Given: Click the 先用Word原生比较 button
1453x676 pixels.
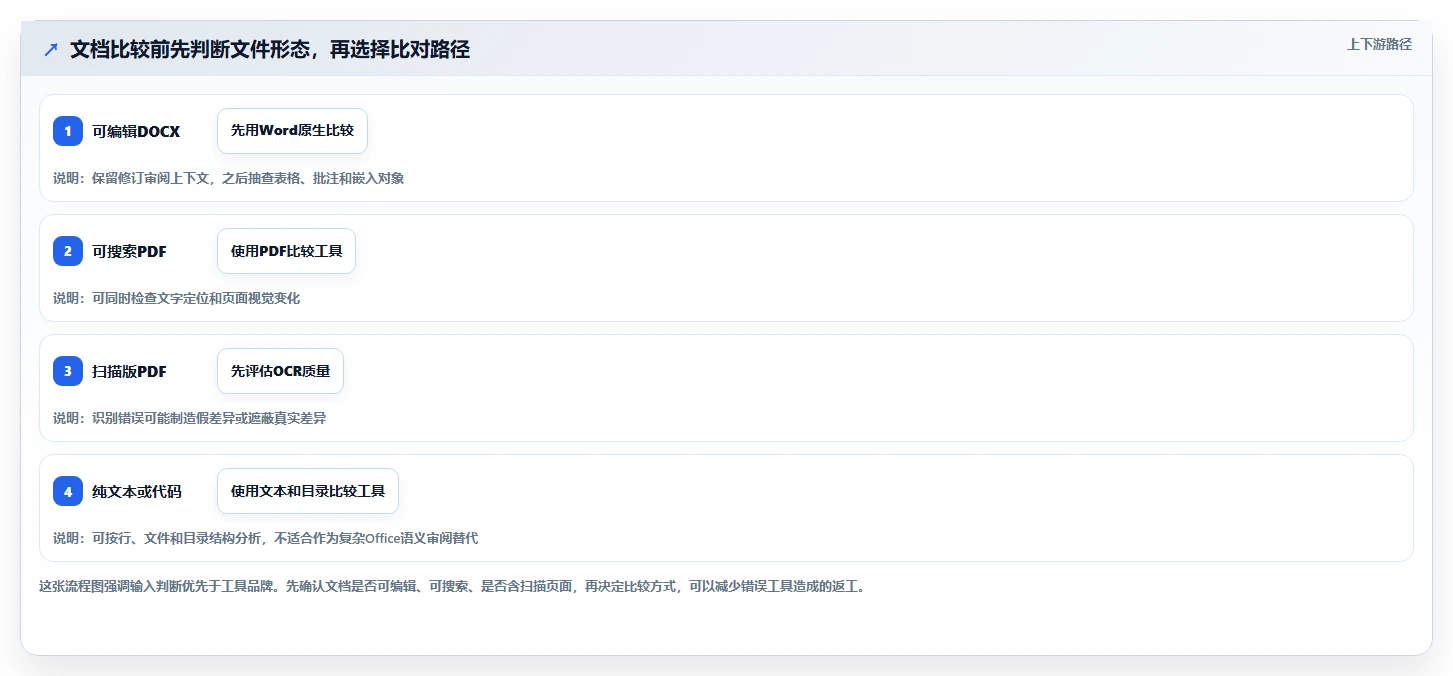Looking at the screenshot, I should 292,131.
